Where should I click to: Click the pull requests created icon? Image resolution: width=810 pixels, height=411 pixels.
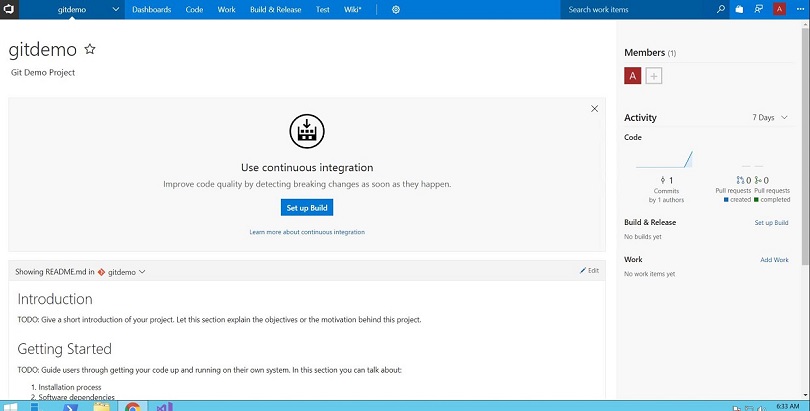(740, 180)
